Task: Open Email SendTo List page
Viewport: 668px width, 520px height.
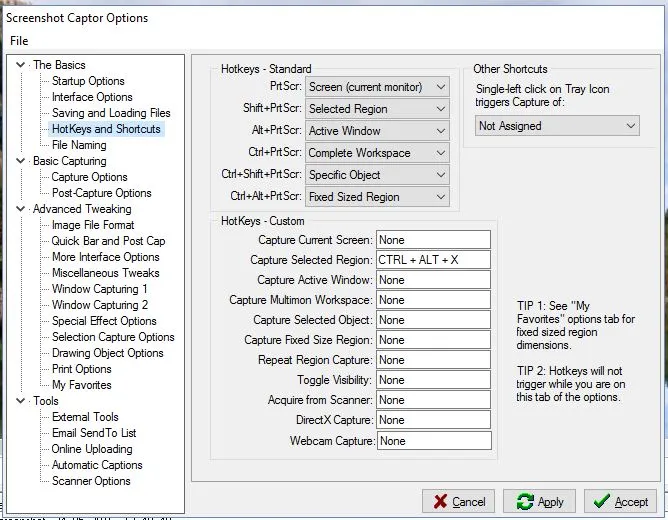Action: click(94, 433)
